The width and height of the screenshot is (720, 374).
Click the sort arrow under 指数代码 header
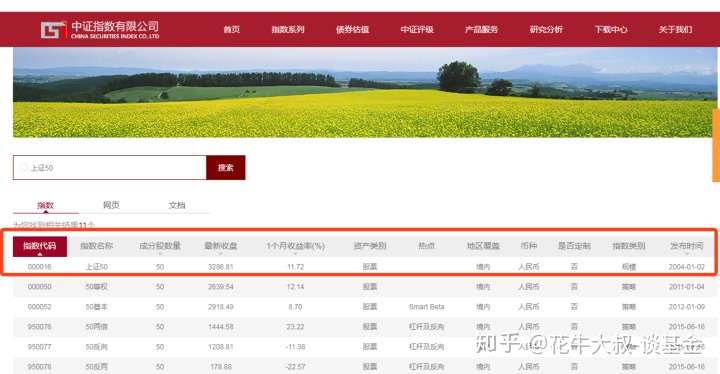point(39,254)
